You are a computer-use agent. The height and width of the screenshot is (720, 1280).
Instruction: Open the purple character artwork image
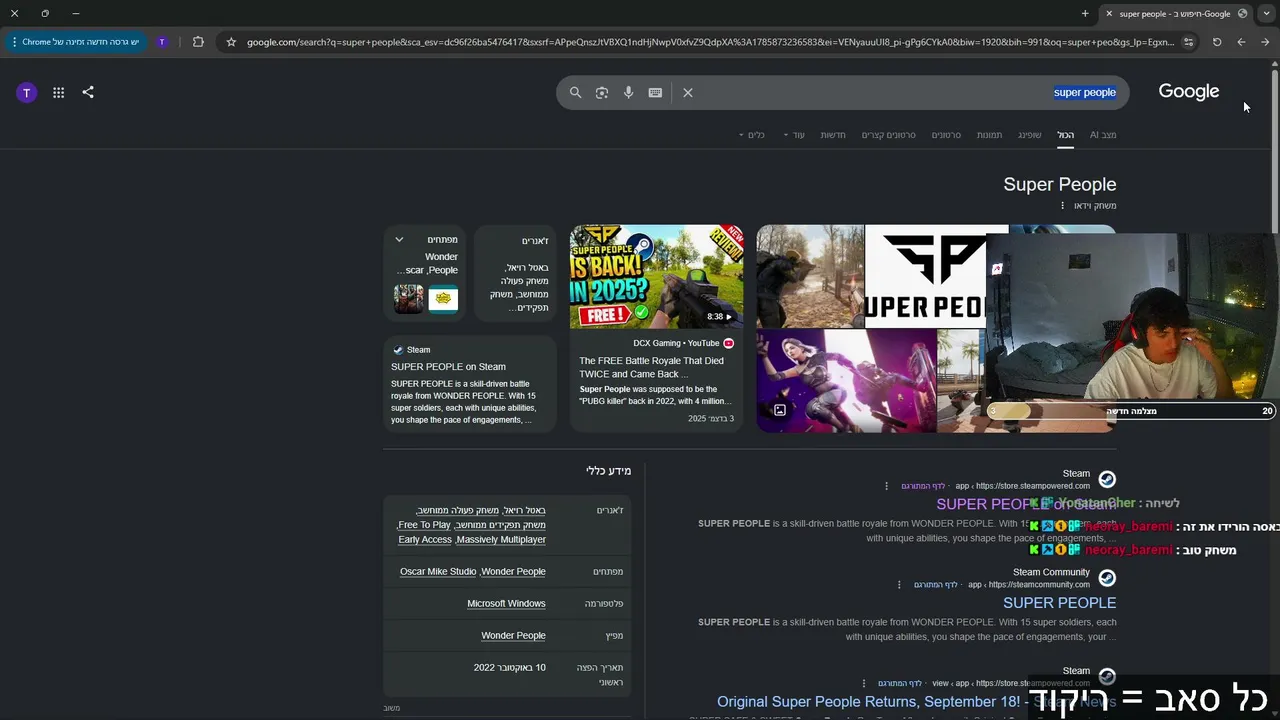tap(846, 381)
